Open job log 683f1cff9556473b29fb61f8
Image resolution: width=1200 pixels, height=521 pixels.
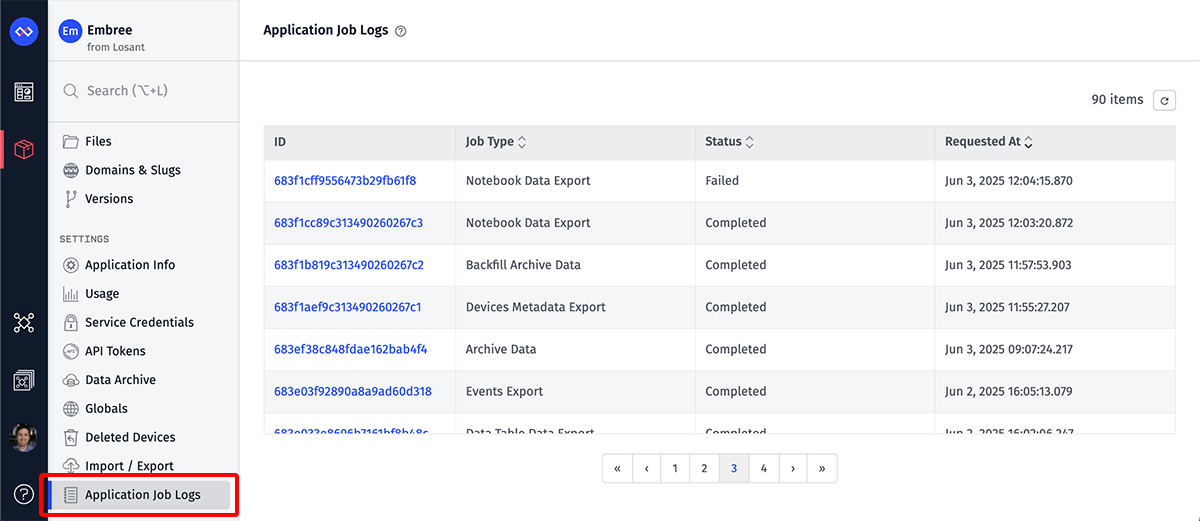coord(345,181)
